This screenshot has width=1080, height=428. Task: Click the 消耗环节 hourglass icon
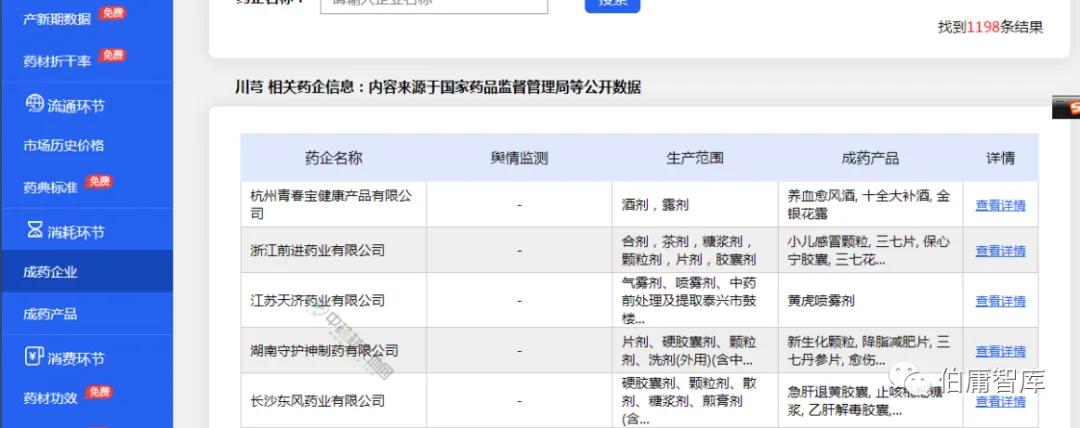[x=34, y=230]
